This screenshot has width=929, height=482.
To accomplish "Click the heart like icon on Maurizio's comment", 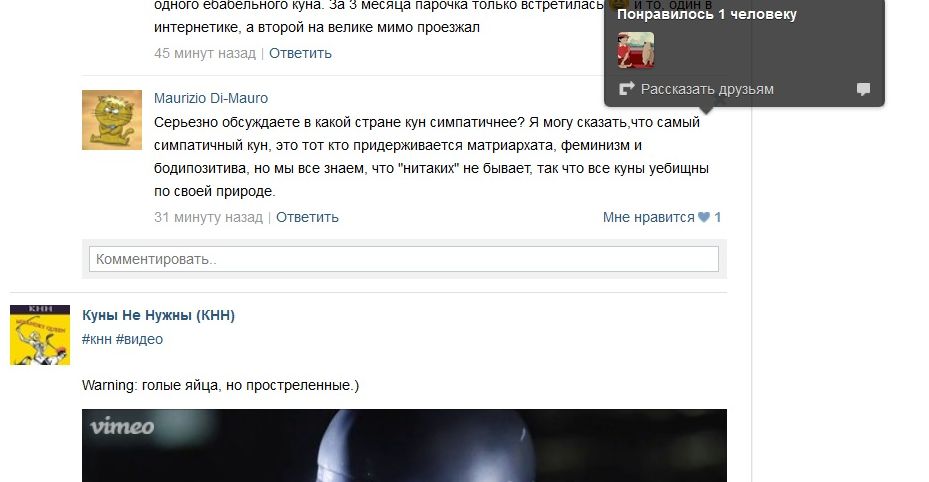I will point(704,217).
